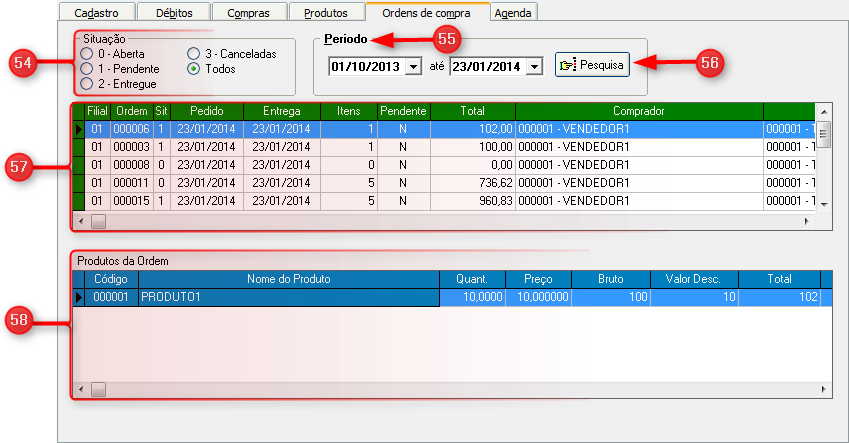Image resolution: width=849 pixels, height=443 pixels.
Task: Click the Ordem column header
Action: click(x=132, y=111)
